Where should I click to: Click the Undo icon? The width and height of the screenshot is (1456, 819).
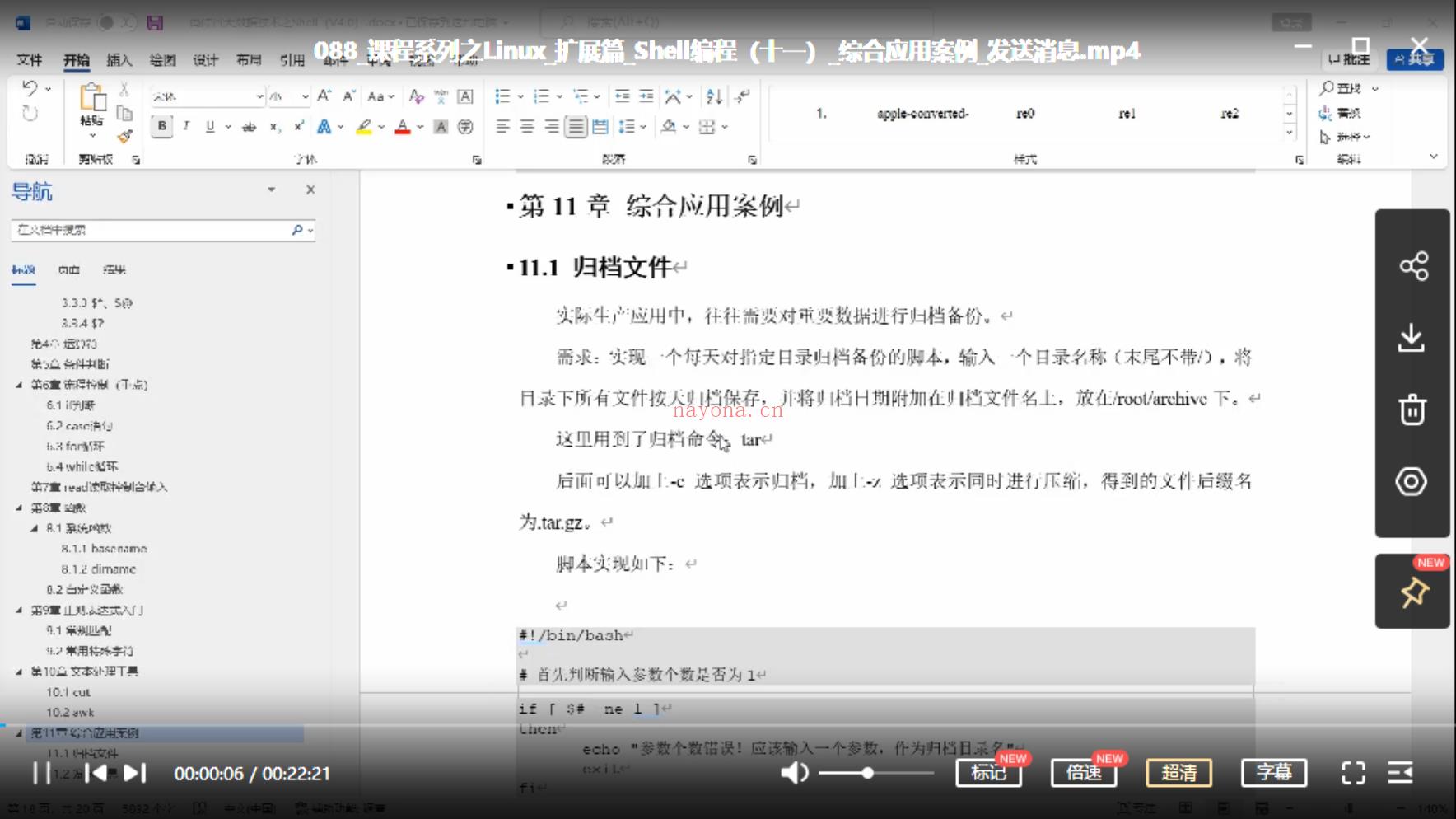[x=30, y=87]
